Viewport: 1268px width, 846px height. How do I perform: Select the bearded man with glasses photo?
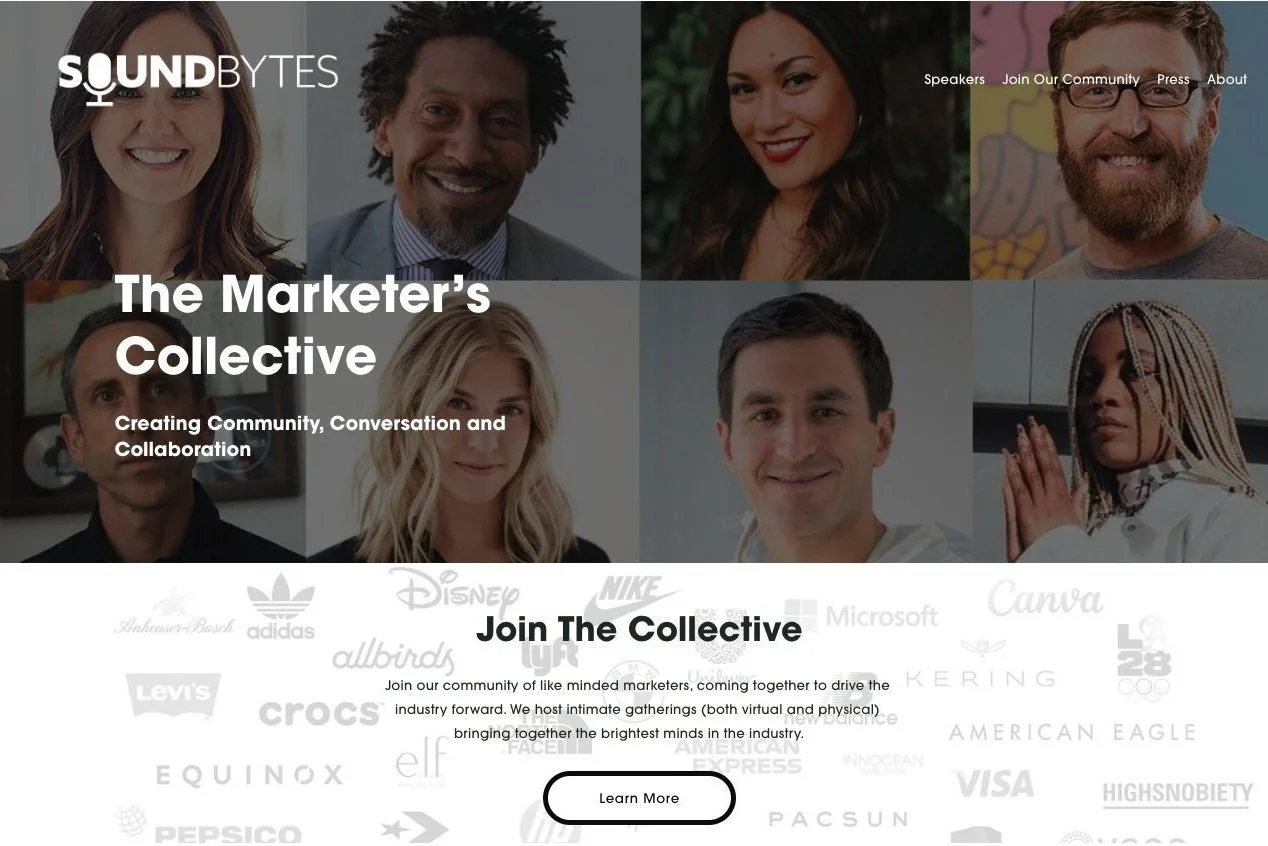click(1119, 140)
